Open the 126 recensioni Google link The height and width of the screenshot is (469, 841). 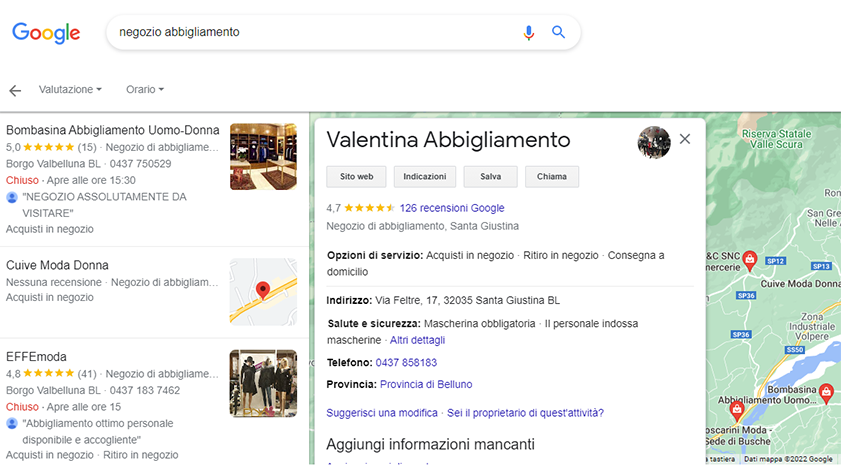pyautogui.click(x=452, y=208)
